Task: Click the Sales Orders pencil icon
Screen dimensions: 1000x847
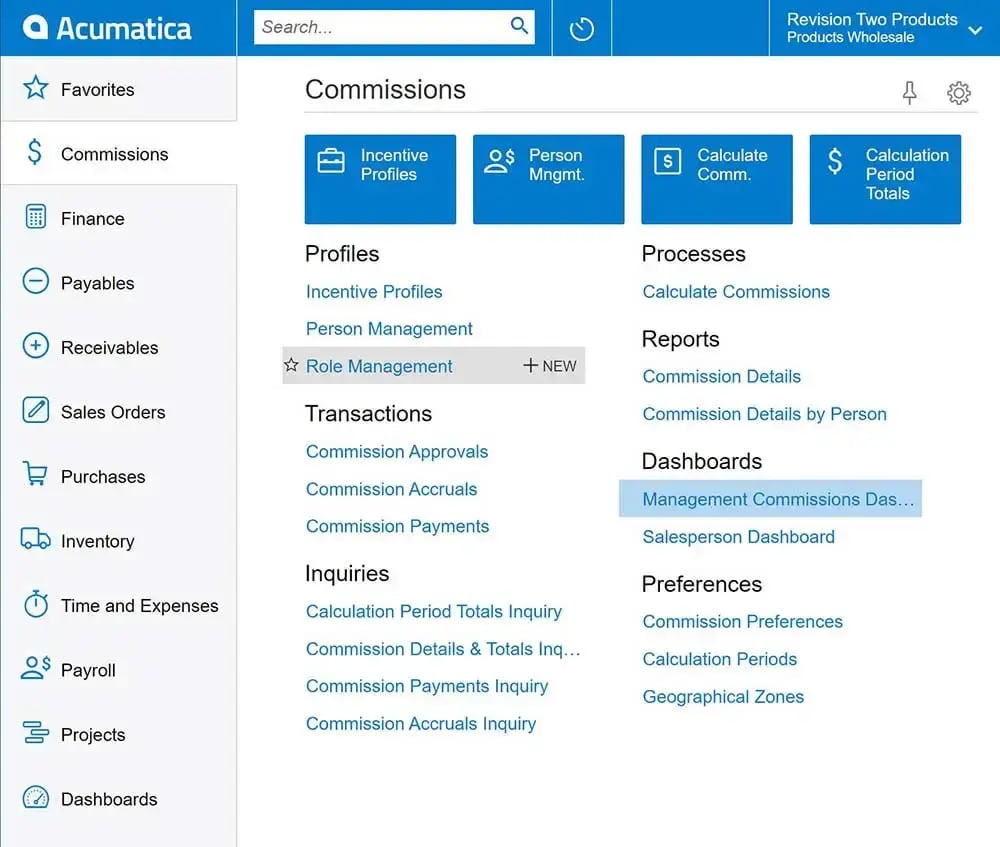Action: coord(36,410)
